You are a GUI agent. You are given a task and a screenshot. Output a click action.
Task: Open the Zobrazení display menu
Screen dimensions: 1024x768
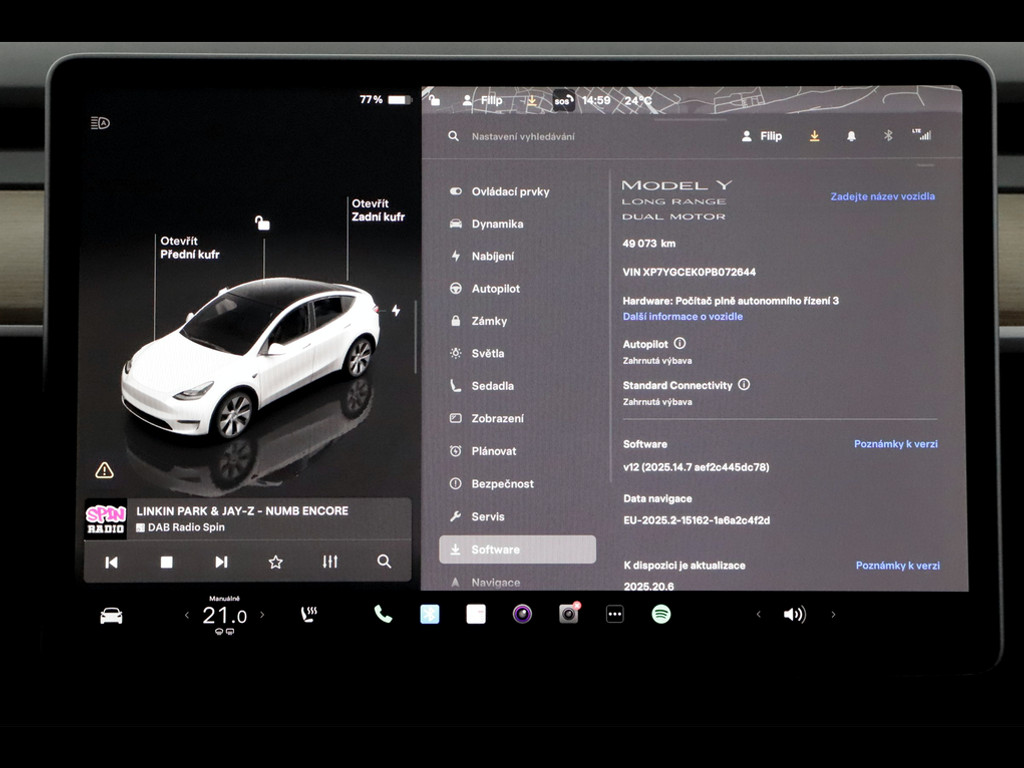[x=487, y=418]
